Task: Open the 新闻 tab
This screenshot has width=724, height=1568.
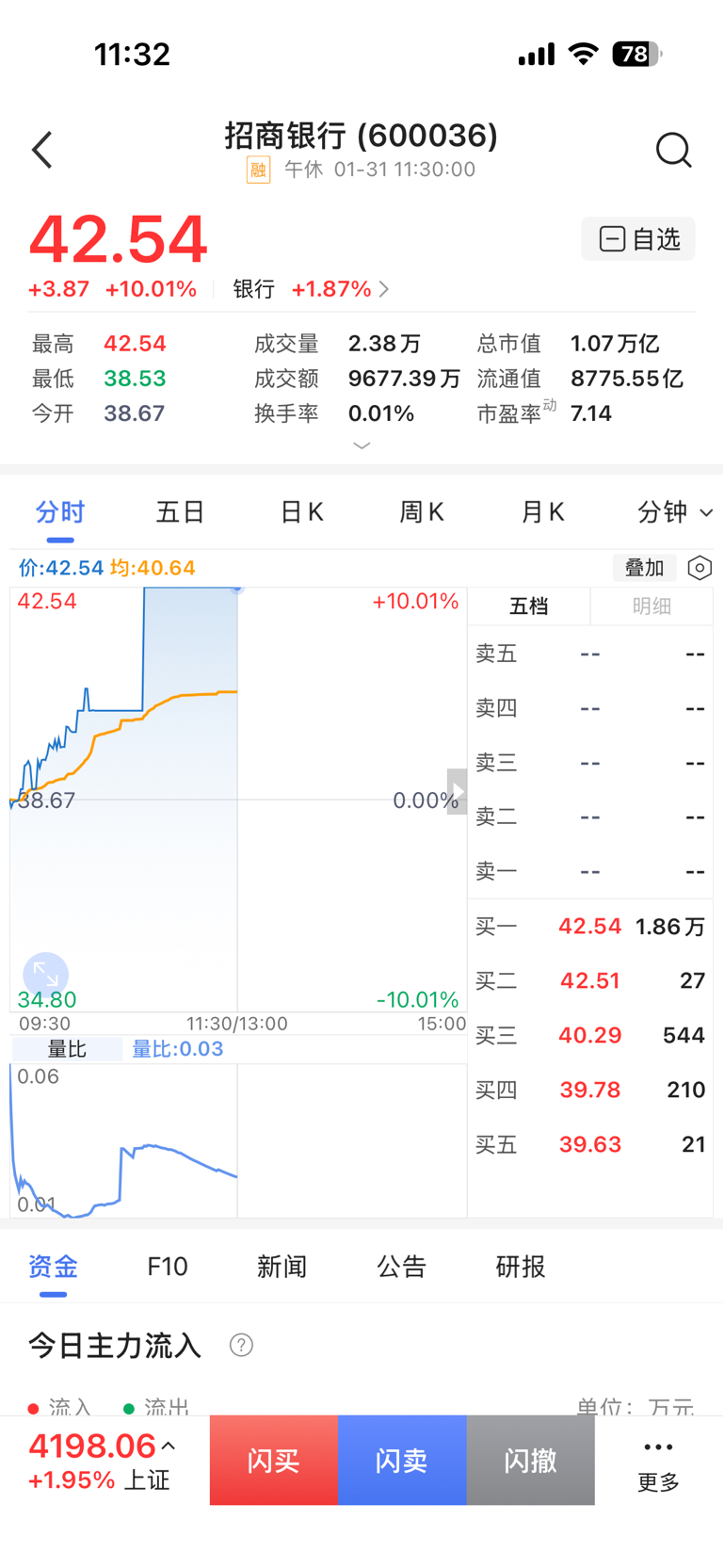Action: click(282, 1267)
